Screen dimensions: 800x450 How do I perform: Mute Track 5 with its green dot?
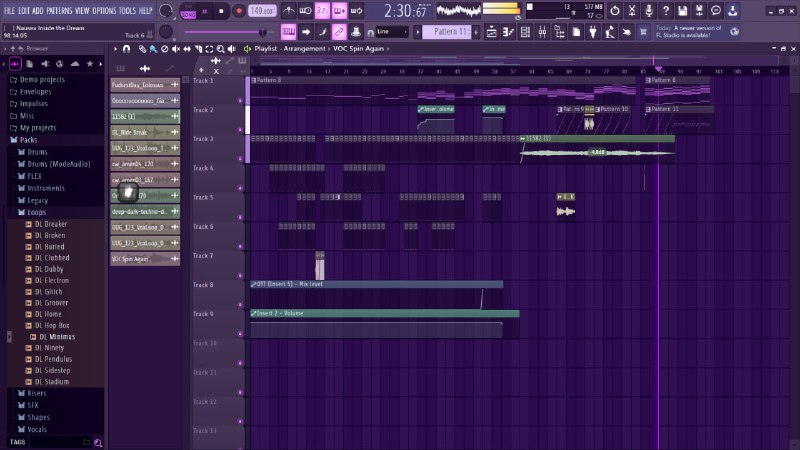(240, 217)
